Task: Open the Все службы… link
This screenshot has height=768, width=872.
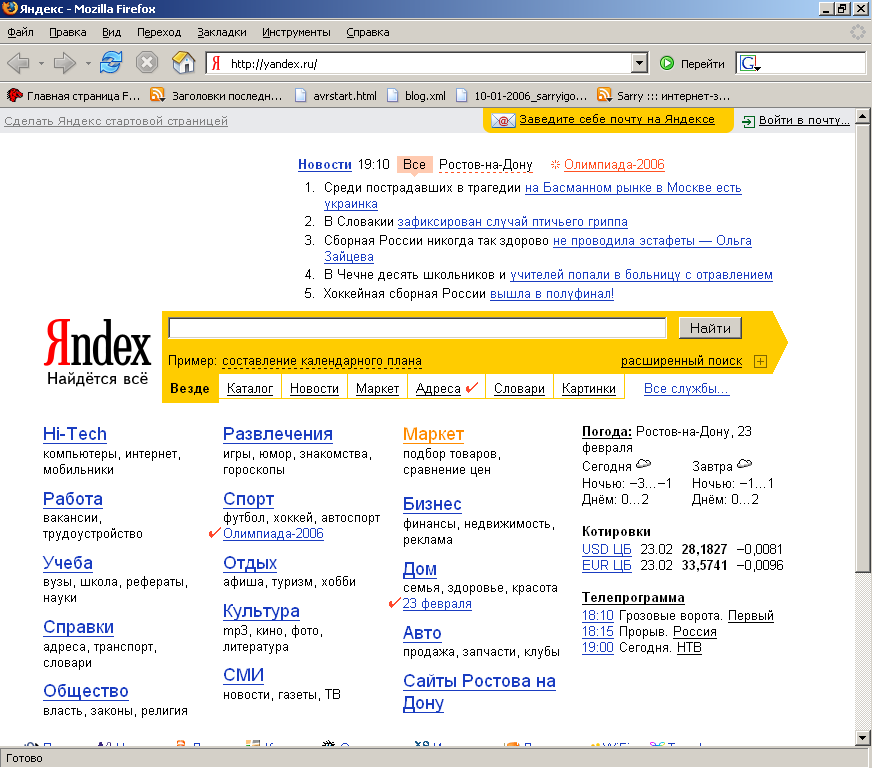Action: click(686, 388)
